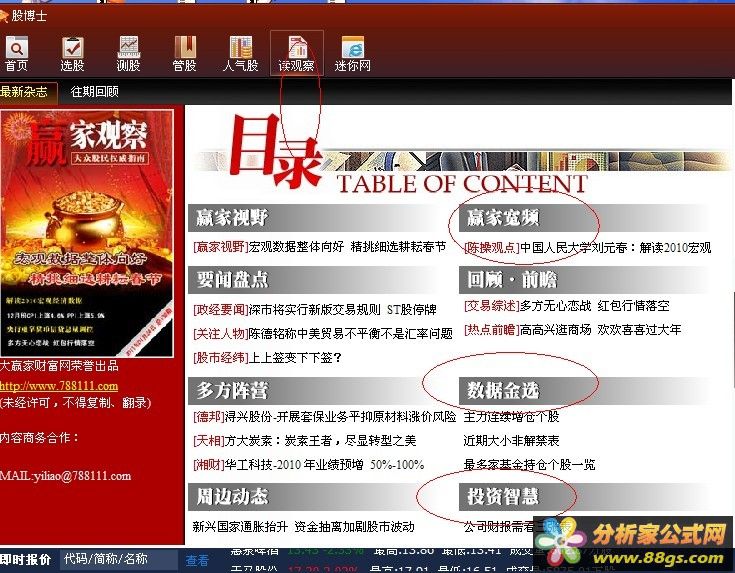This screenshot has height=573, width=735.
Task: Open the 迷你网 mini web icon
Action: click(352, 53)
